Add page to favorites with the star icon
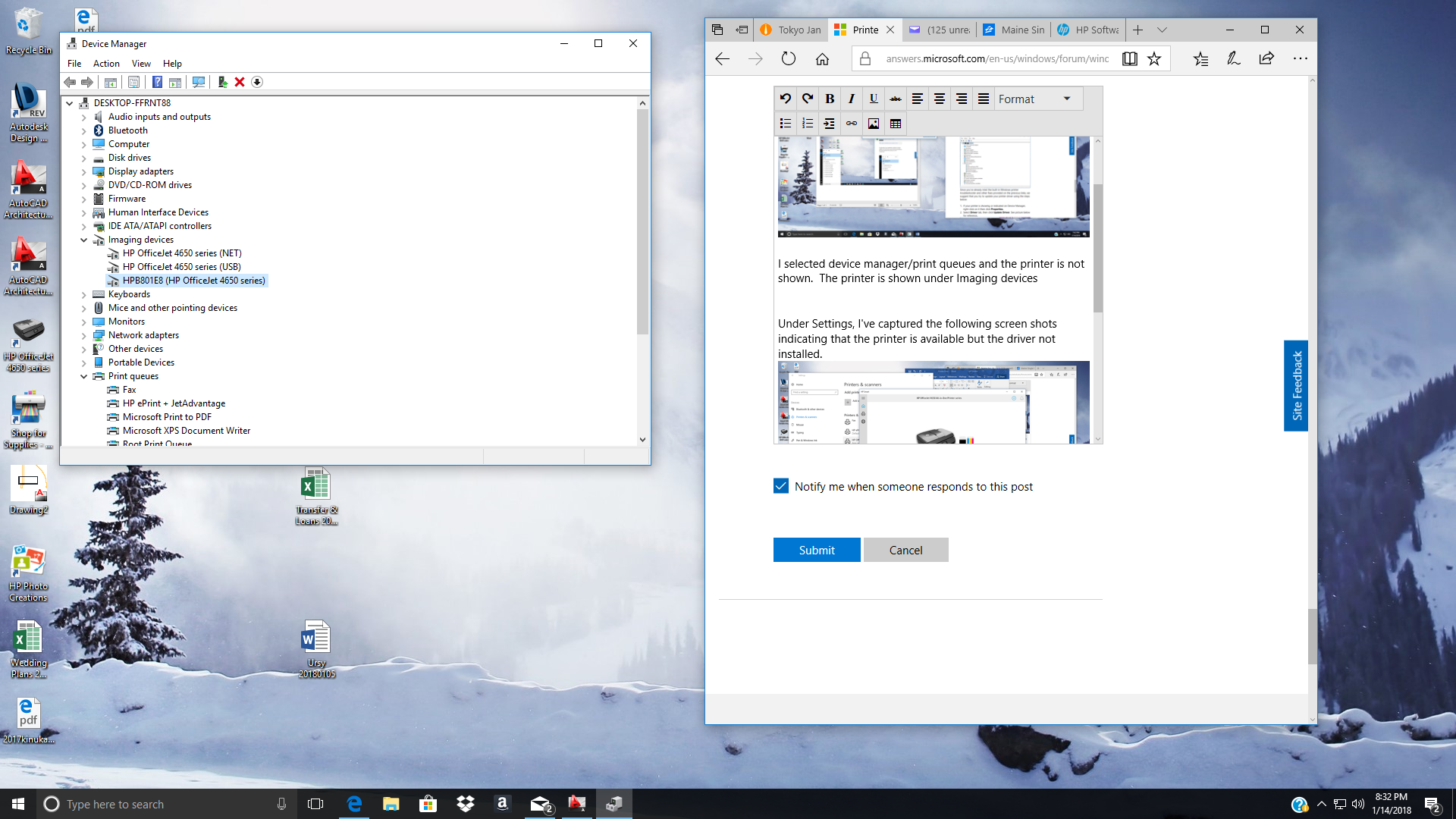This screenshot has width=1456, height=819. point(1154,58)
